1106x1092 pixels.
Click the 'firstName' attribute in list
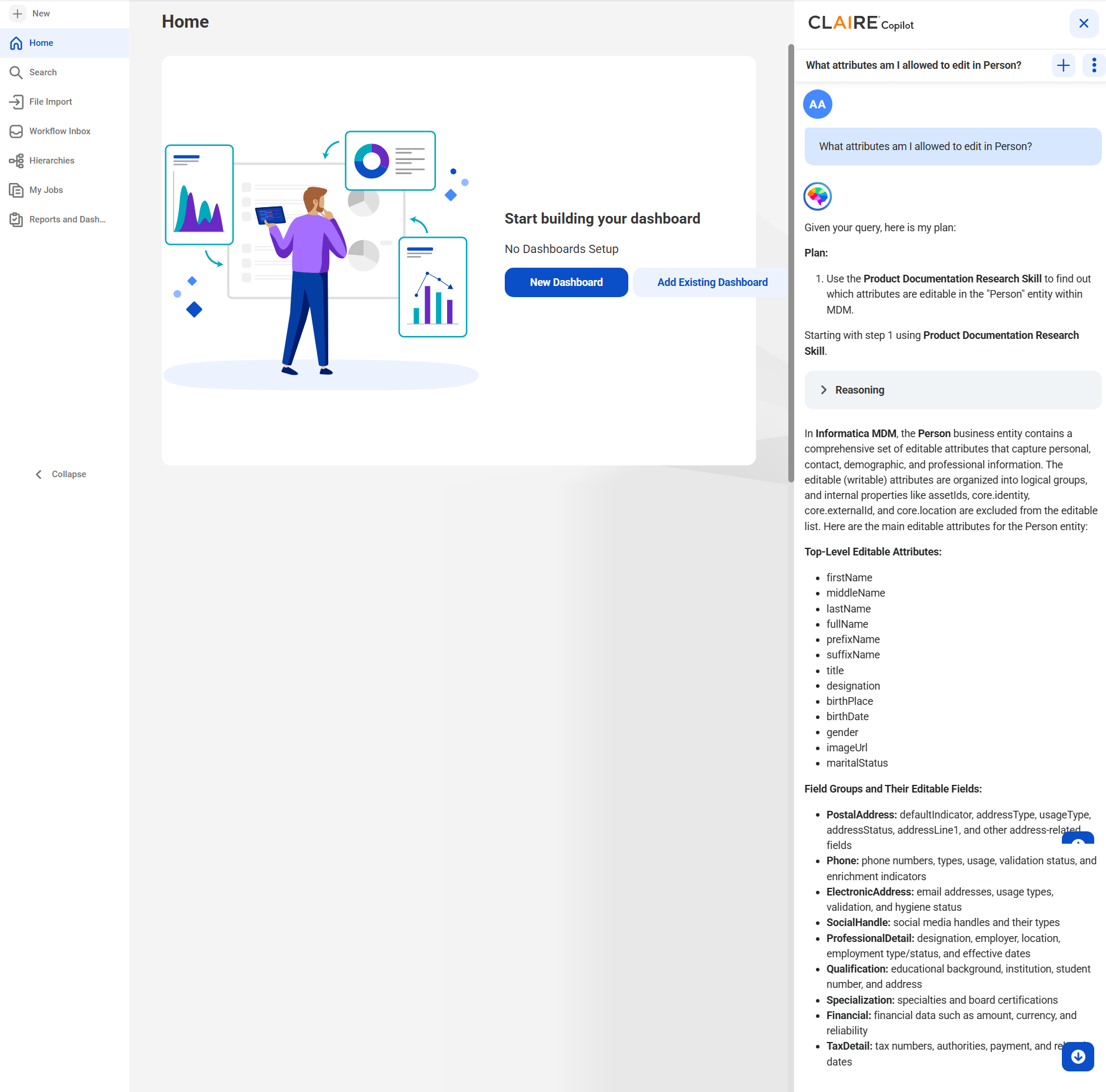click(x=849, y=578)
